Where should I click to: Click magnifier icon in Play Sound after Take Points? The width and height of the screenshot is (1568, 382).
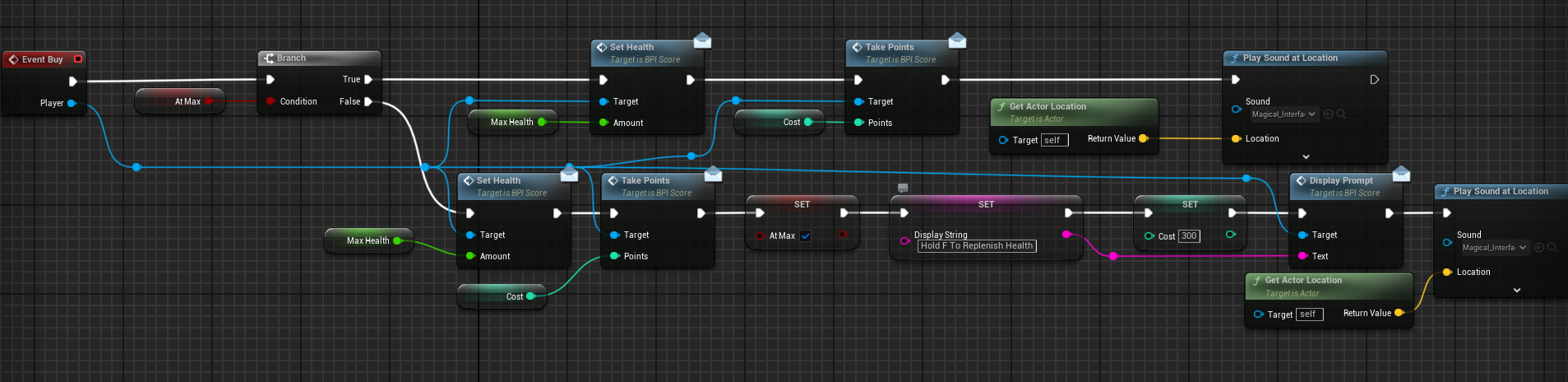pos(1341,114)
